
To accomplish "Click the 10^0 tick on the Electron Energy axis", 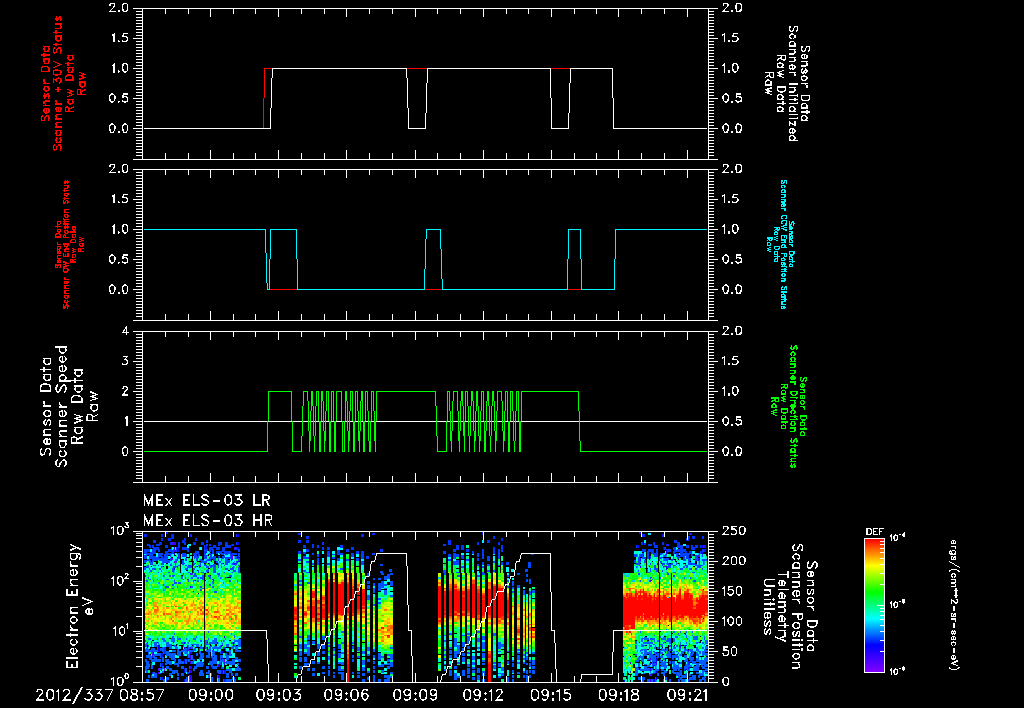I will [120, 679].
